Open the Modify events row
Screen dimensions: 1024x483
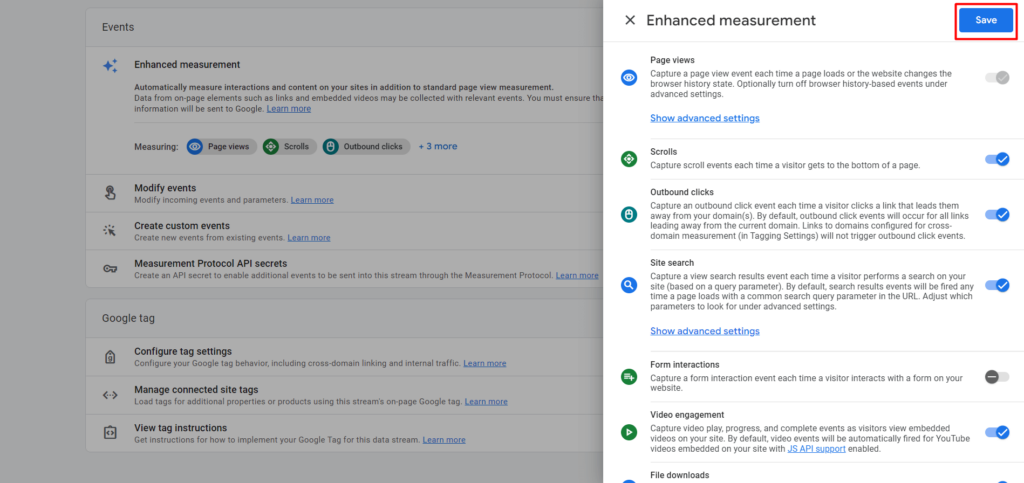point(345,193)
